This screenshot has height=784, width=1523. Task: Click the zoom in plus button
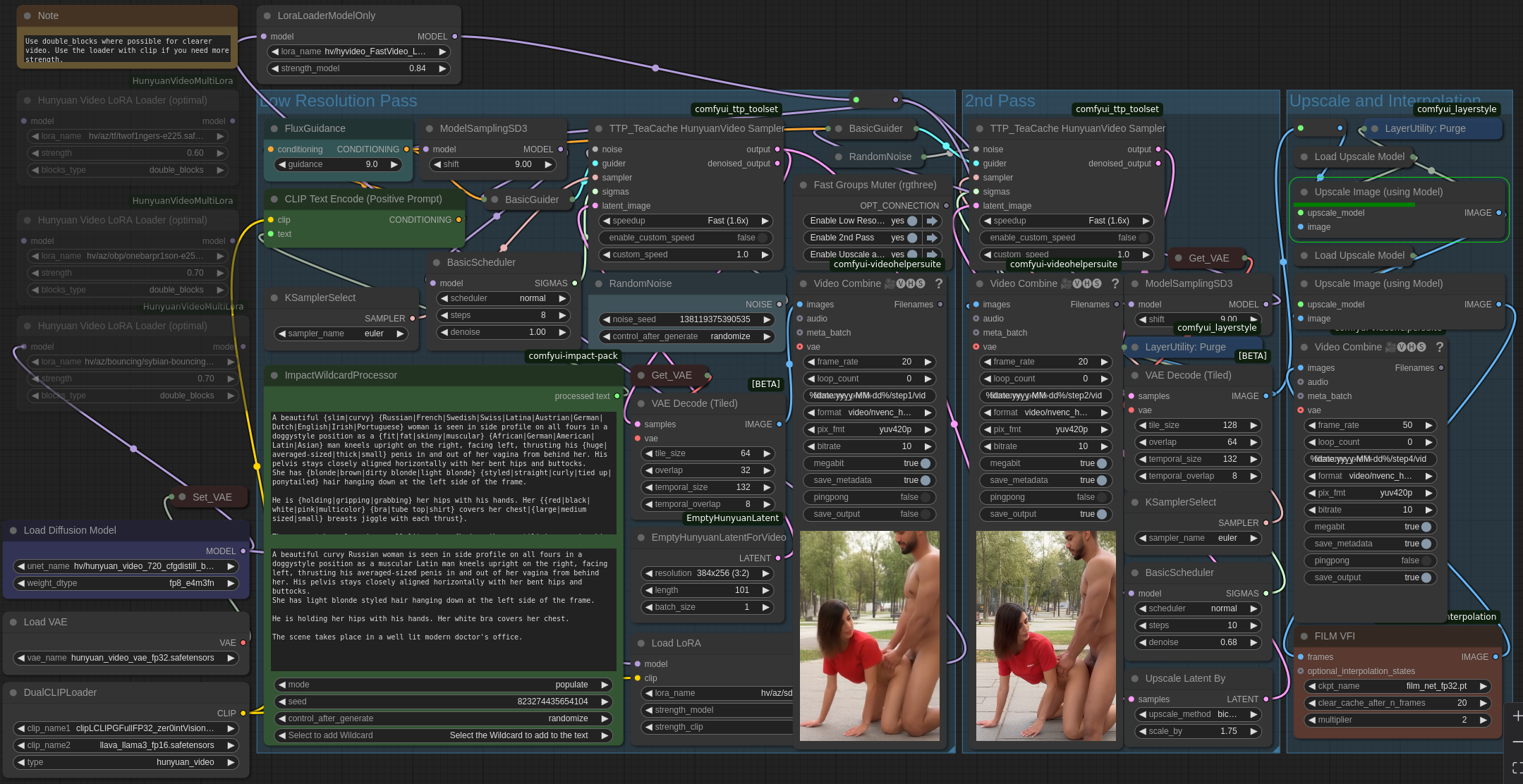coord(1517,716)
